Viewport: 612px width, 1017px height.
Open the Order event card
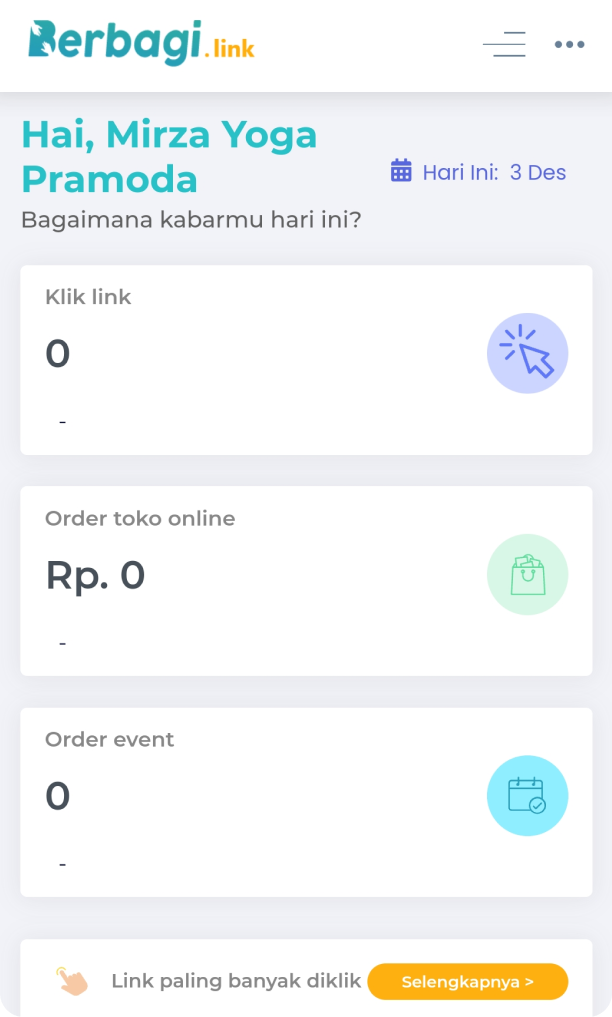[306, 802]
